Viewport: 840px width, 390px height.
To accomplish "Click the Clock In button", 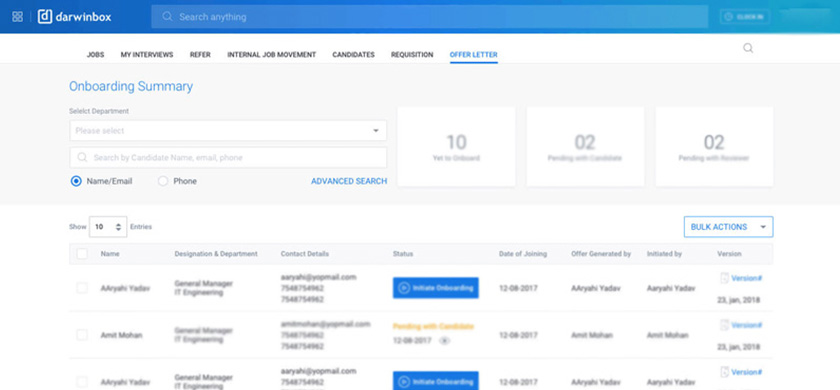I will click(x=745, y=17).
